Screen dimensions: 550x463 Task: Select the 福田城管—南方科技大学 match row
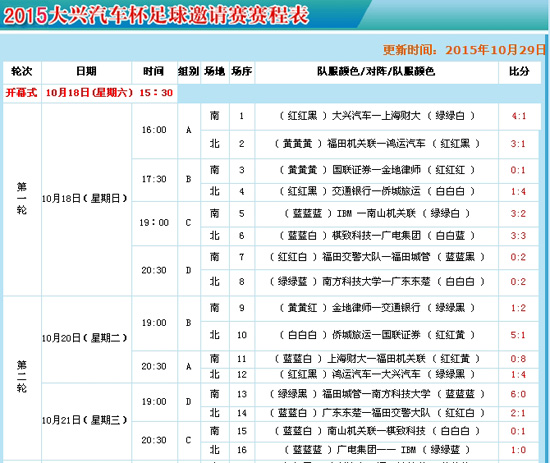(x=377, y=394)
